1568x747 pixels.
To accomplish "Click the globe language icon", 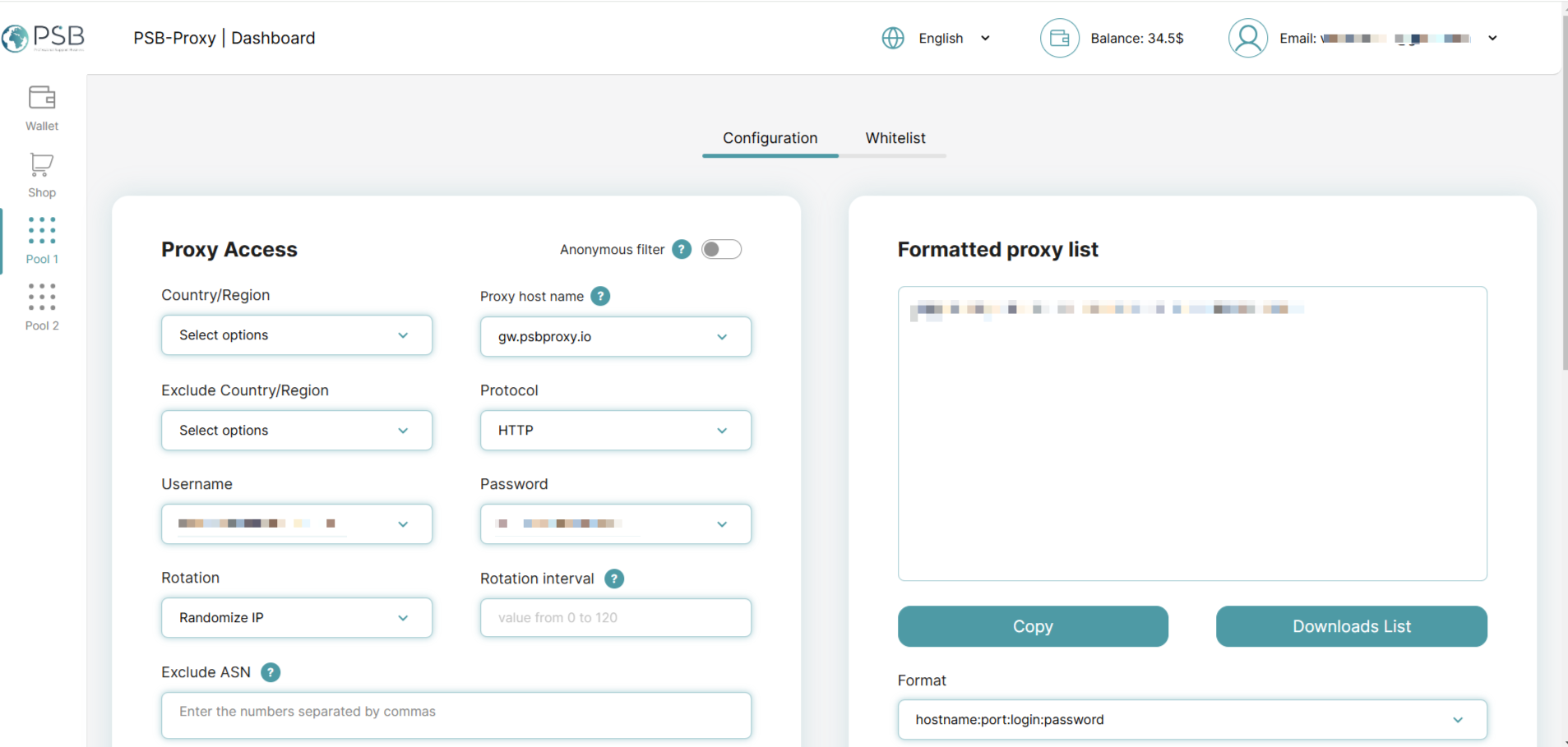I will [x=893, y=39].
